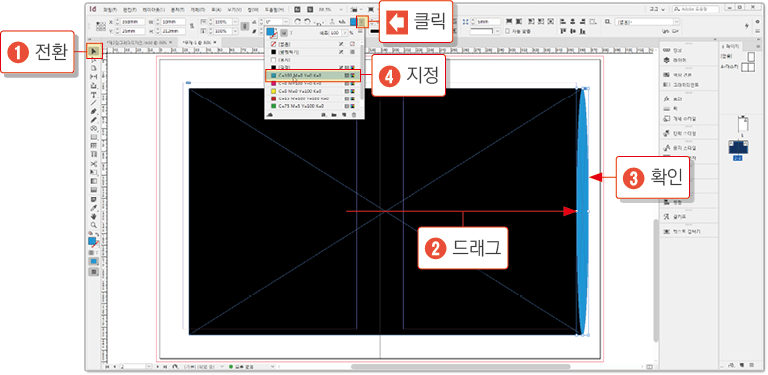Screen dimensions: 768x375
Task: Select the Pencil tool
Action: (94, 120)
